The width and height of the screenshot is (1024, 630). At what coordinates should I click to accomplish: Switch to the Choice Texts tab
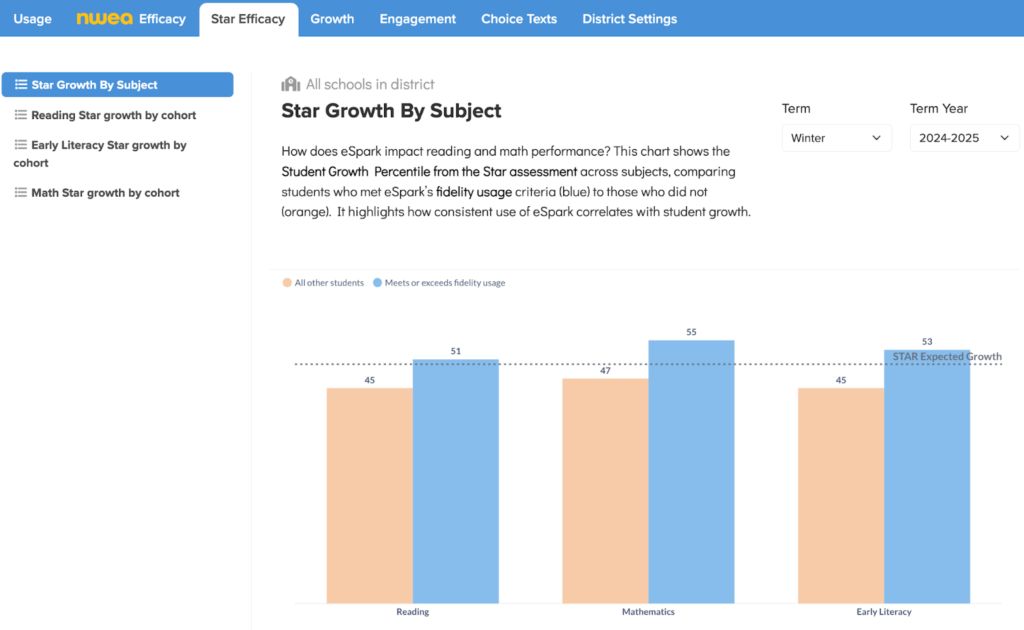519,19
